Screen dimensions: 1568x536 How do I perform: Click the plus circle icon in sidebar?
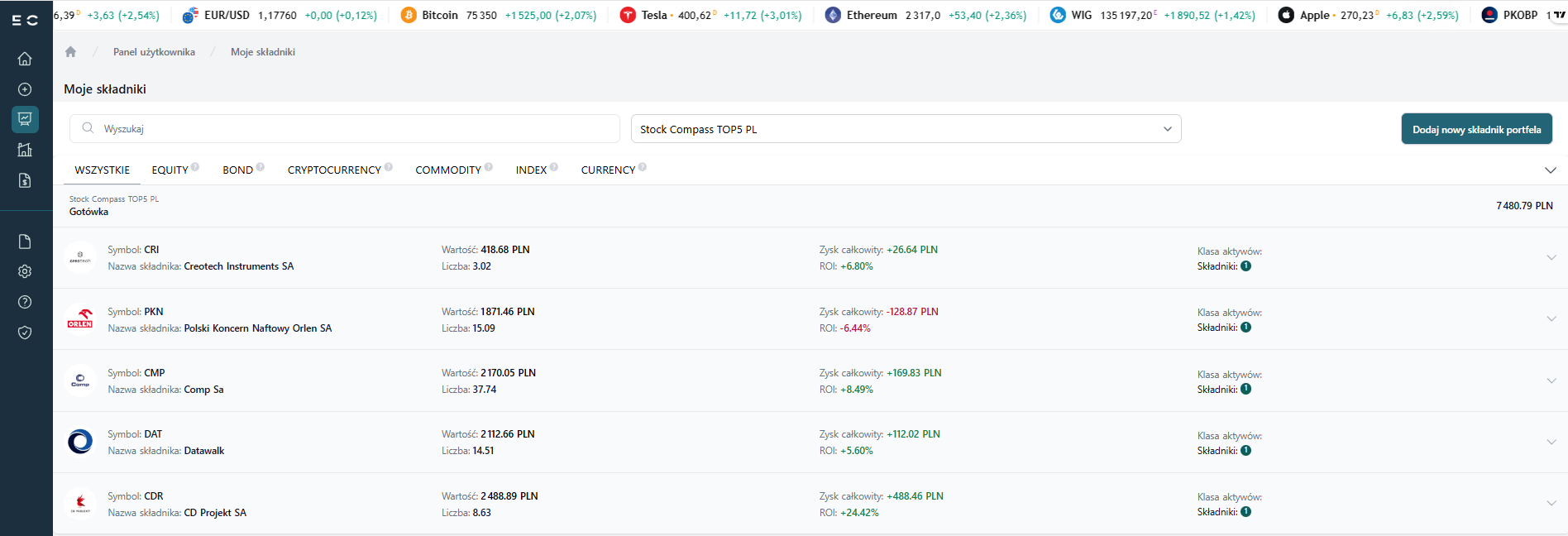point(25,89)
